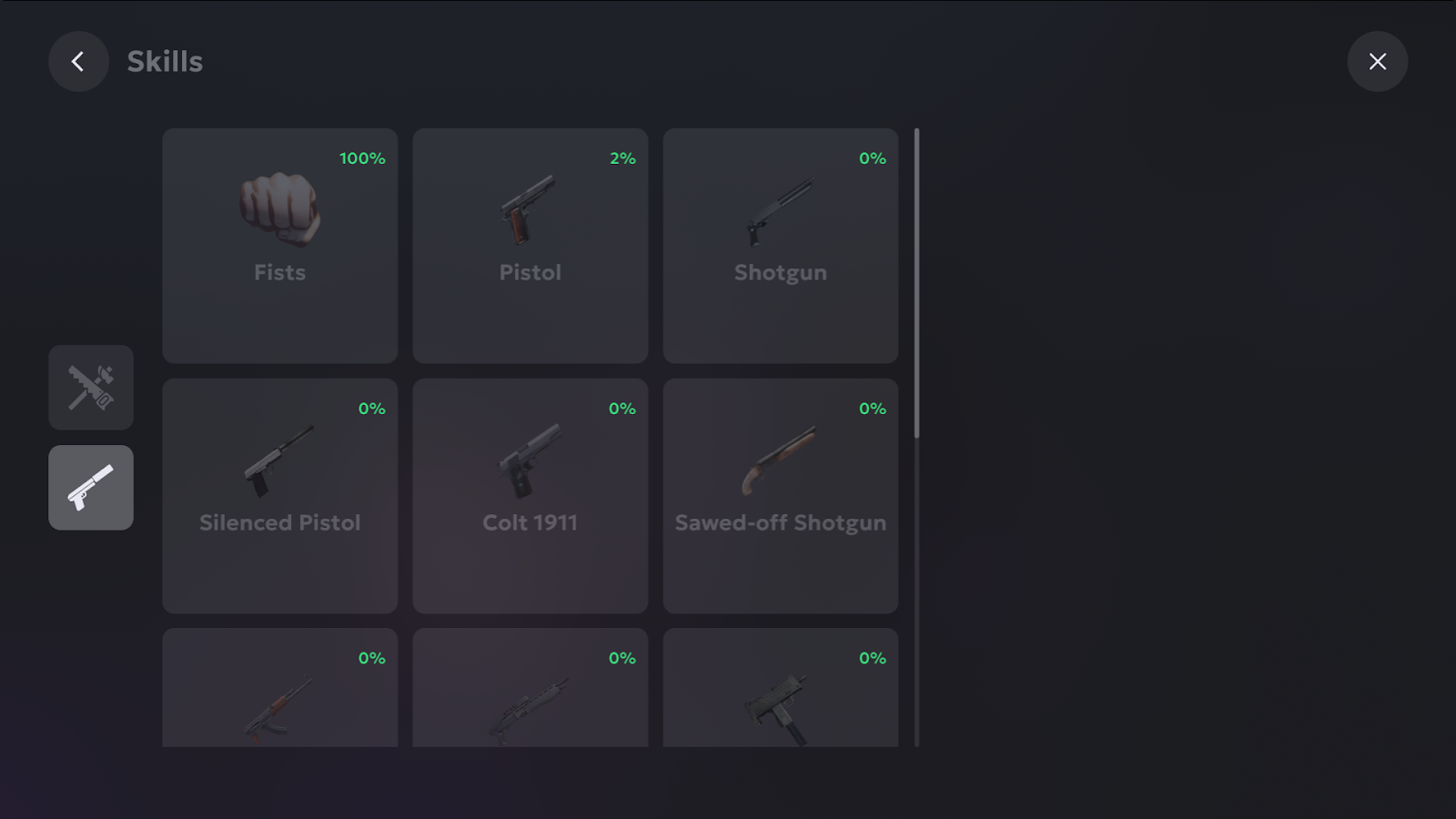Click the 2% progress on Pistol
The image size is (1456, 819).
point(622,158)
